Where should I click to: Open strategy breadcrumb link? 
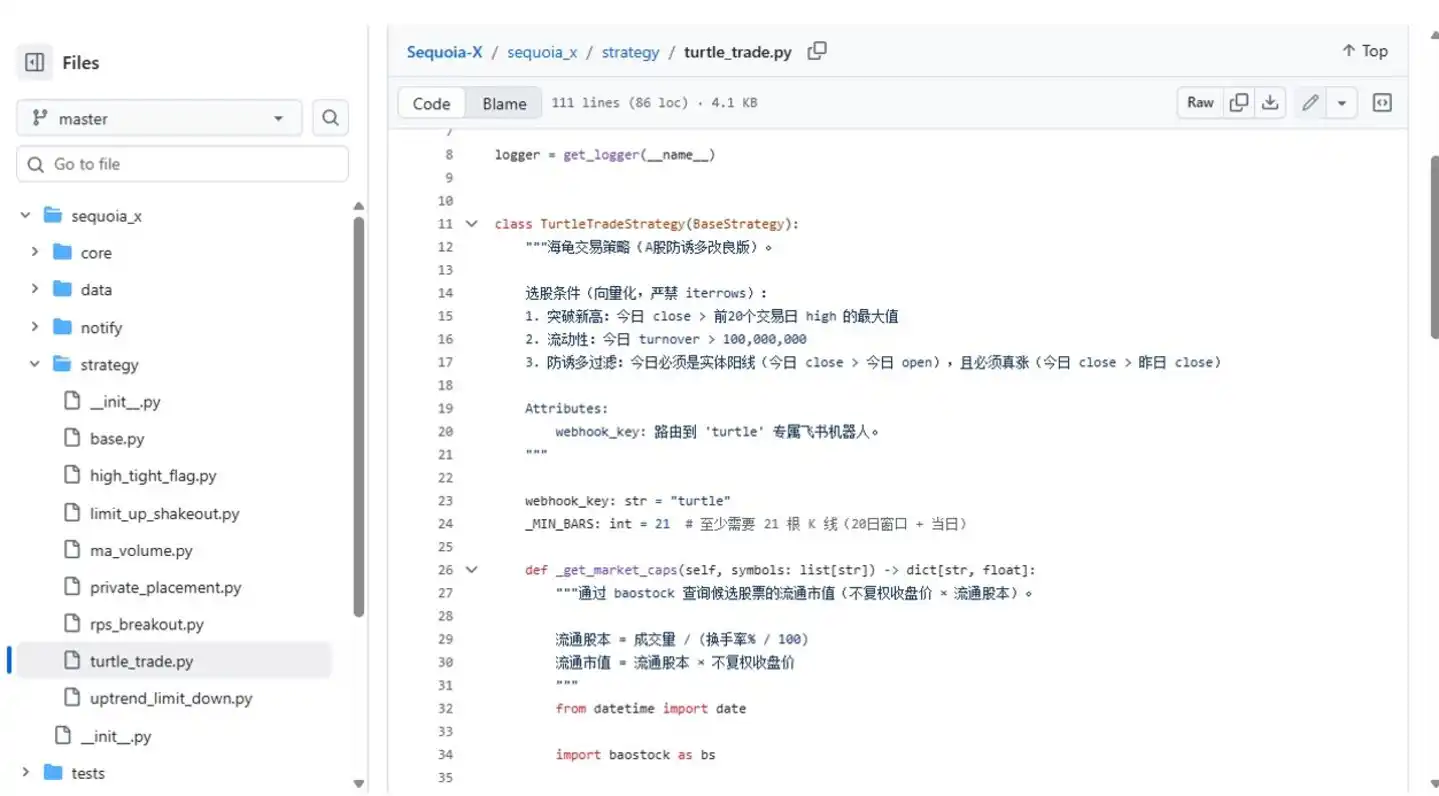630,52
